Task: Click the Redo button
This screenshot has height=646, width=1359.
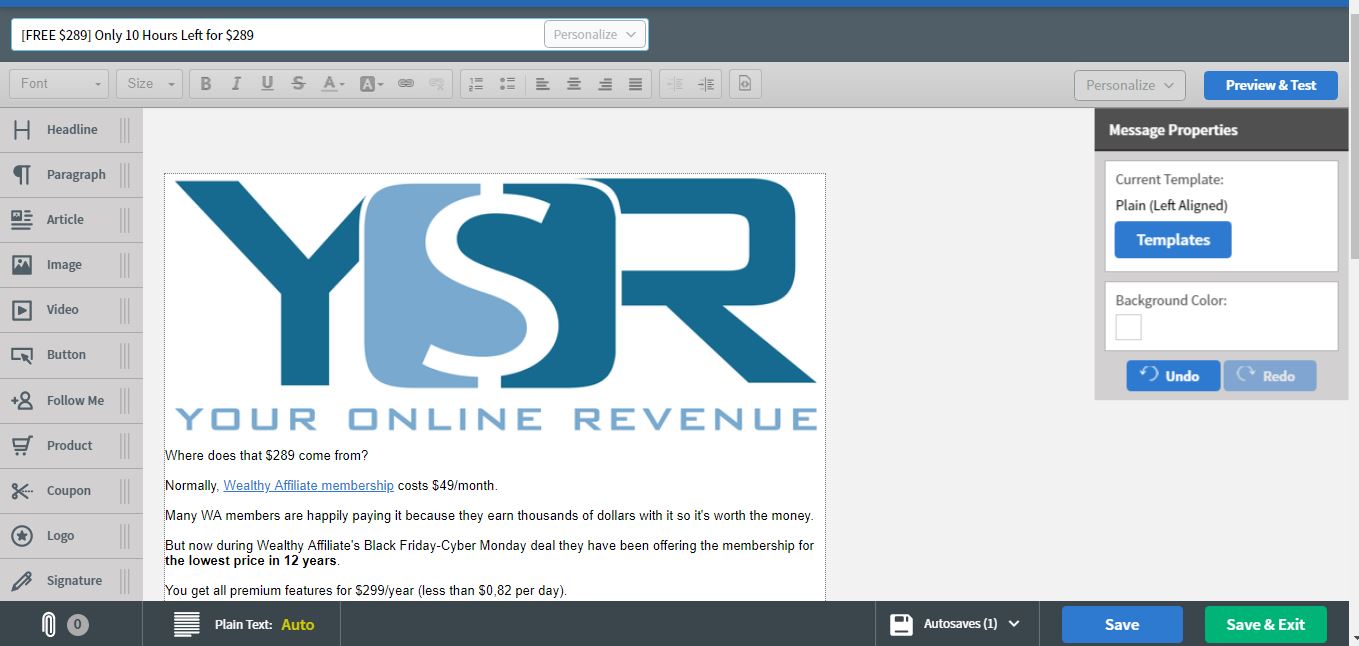Action: [x=1269, y=376]
